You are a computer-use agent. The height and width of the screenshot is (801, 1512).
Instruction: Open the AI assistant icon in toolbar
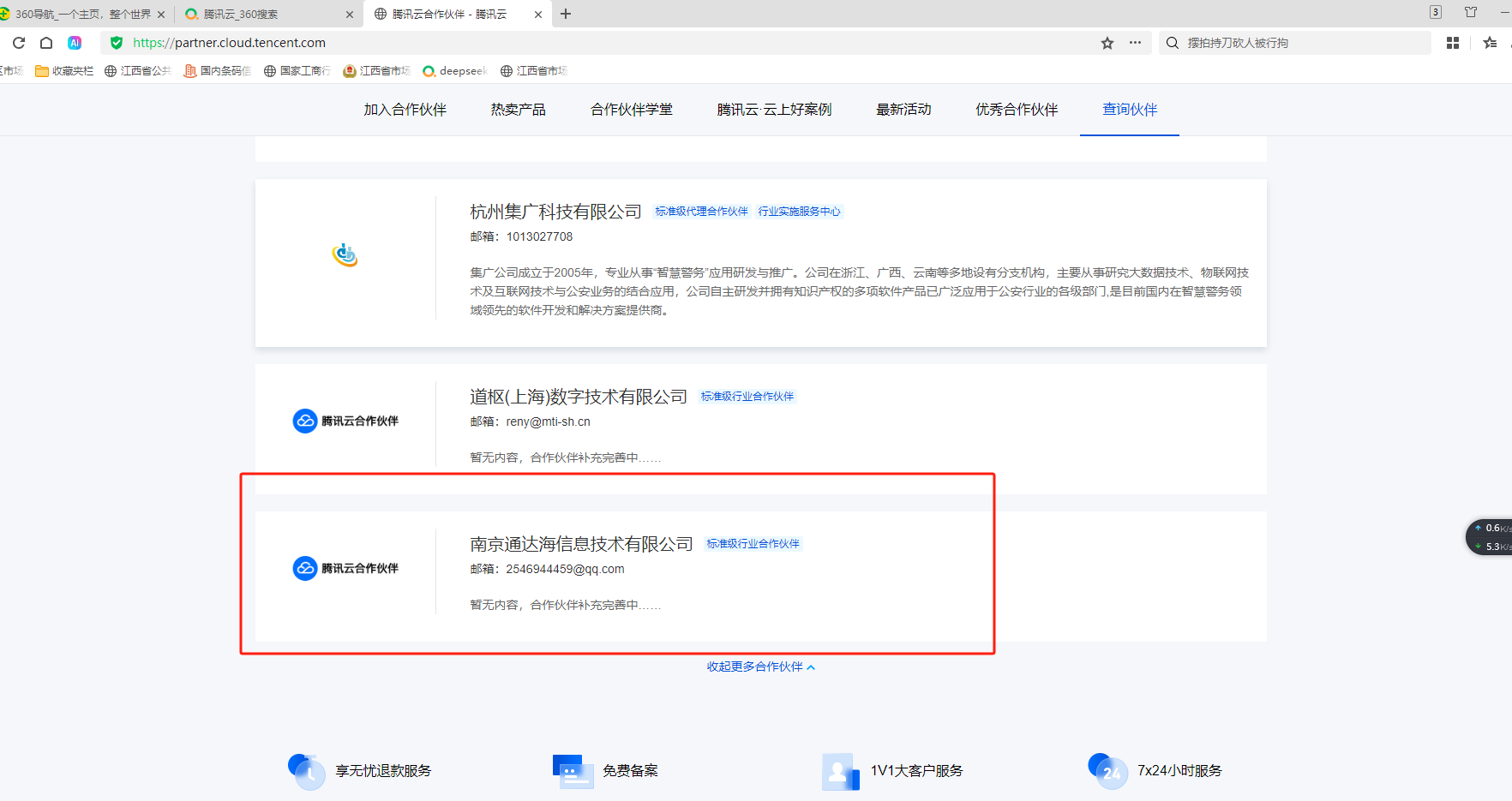pyautogui.click(x=75, y=43)
